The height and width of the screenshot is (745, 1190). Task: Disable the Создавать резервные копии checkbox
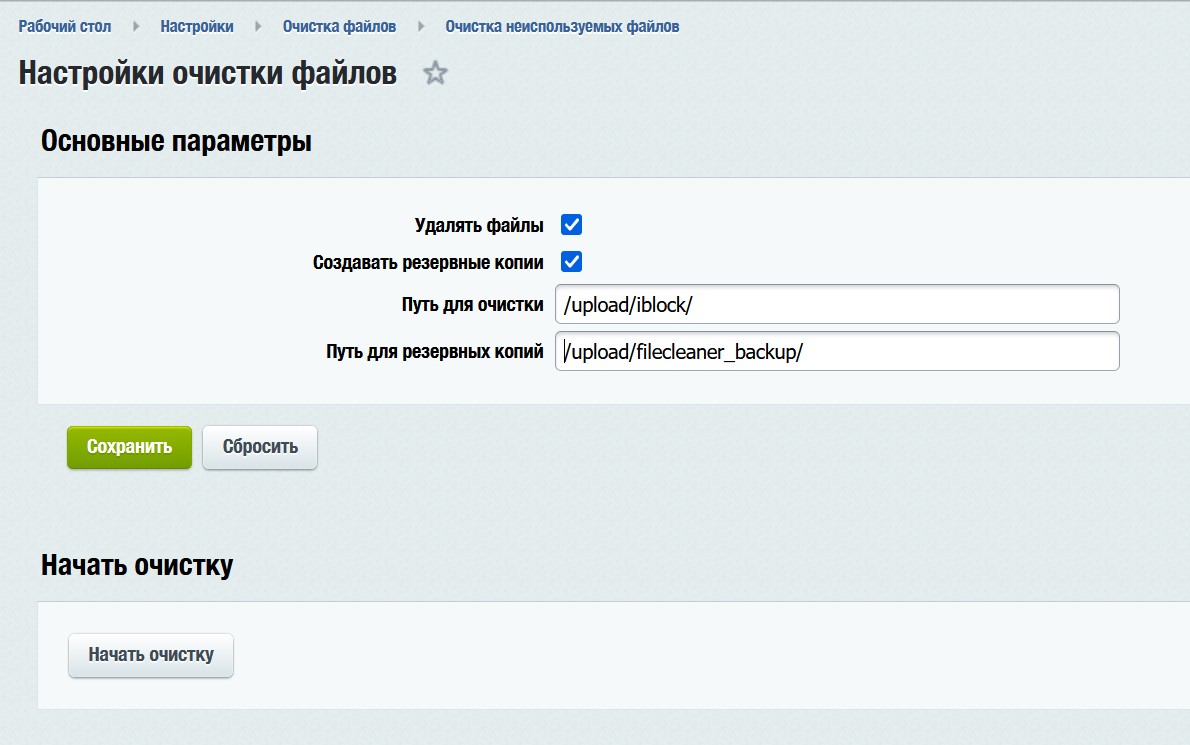570,259
